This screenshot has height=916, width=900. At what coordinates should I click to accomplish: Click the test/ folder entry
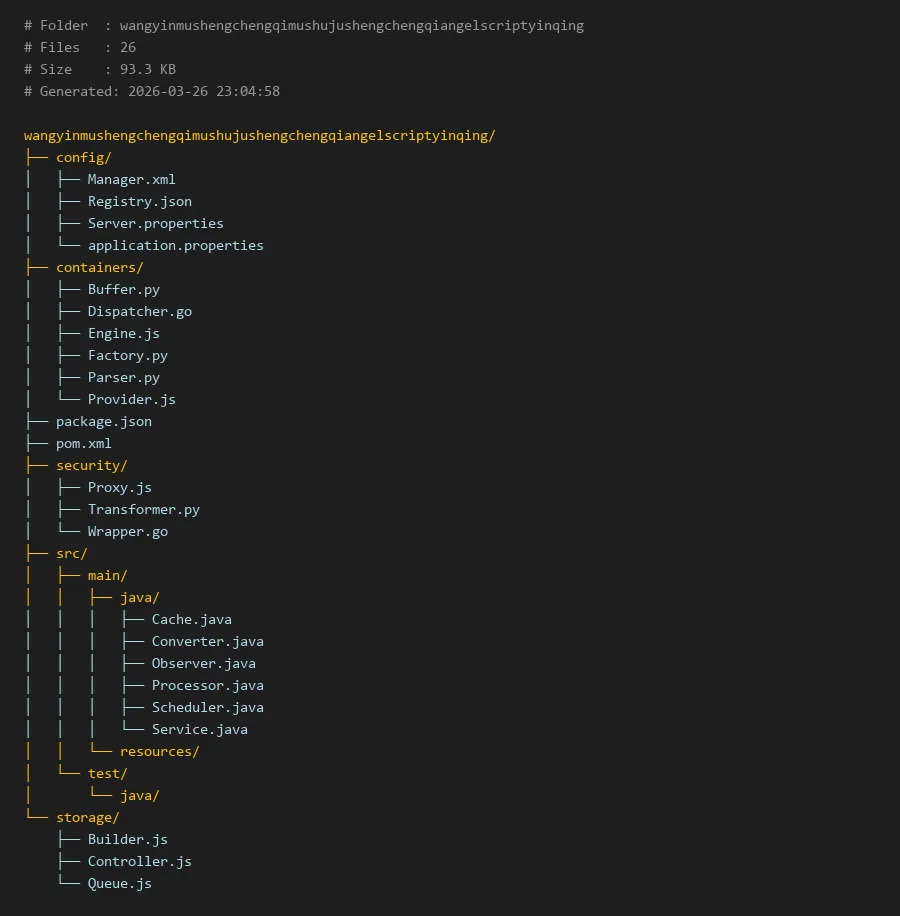pos(107,773)
